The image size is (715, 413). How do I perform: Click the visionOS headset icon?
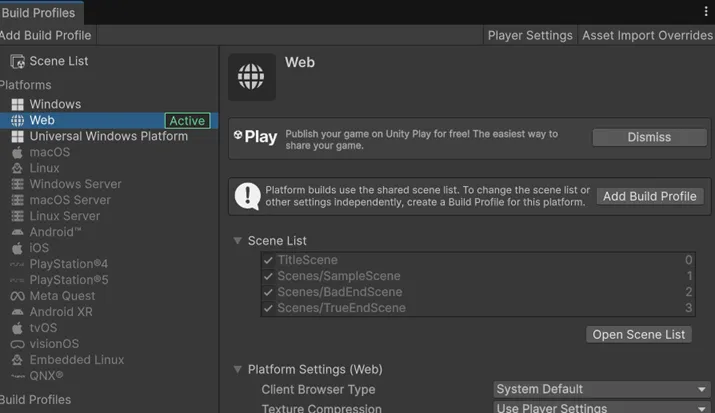point(17,344)
